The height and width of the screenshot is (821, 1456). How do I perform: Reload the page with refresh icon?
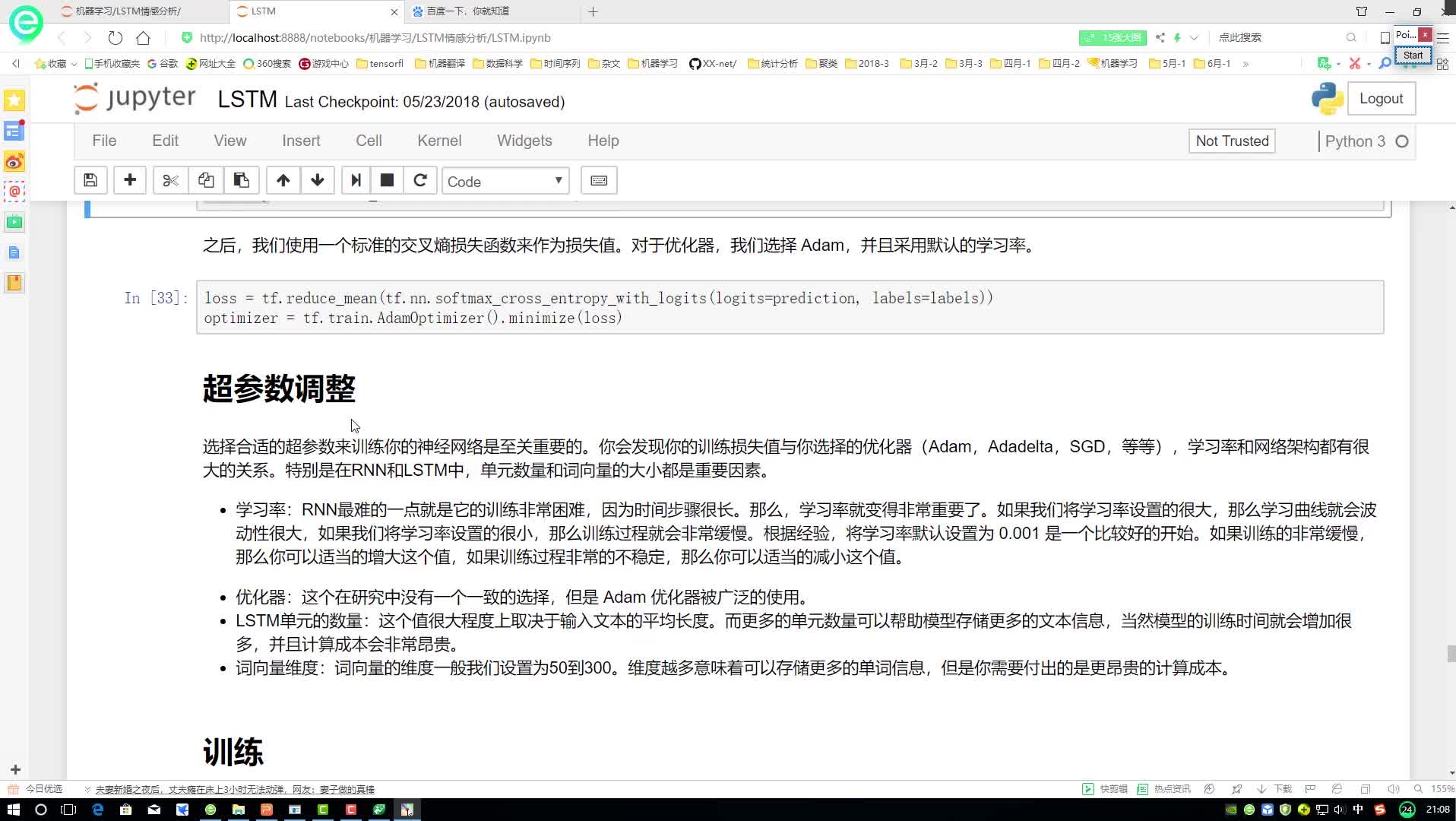116,37
